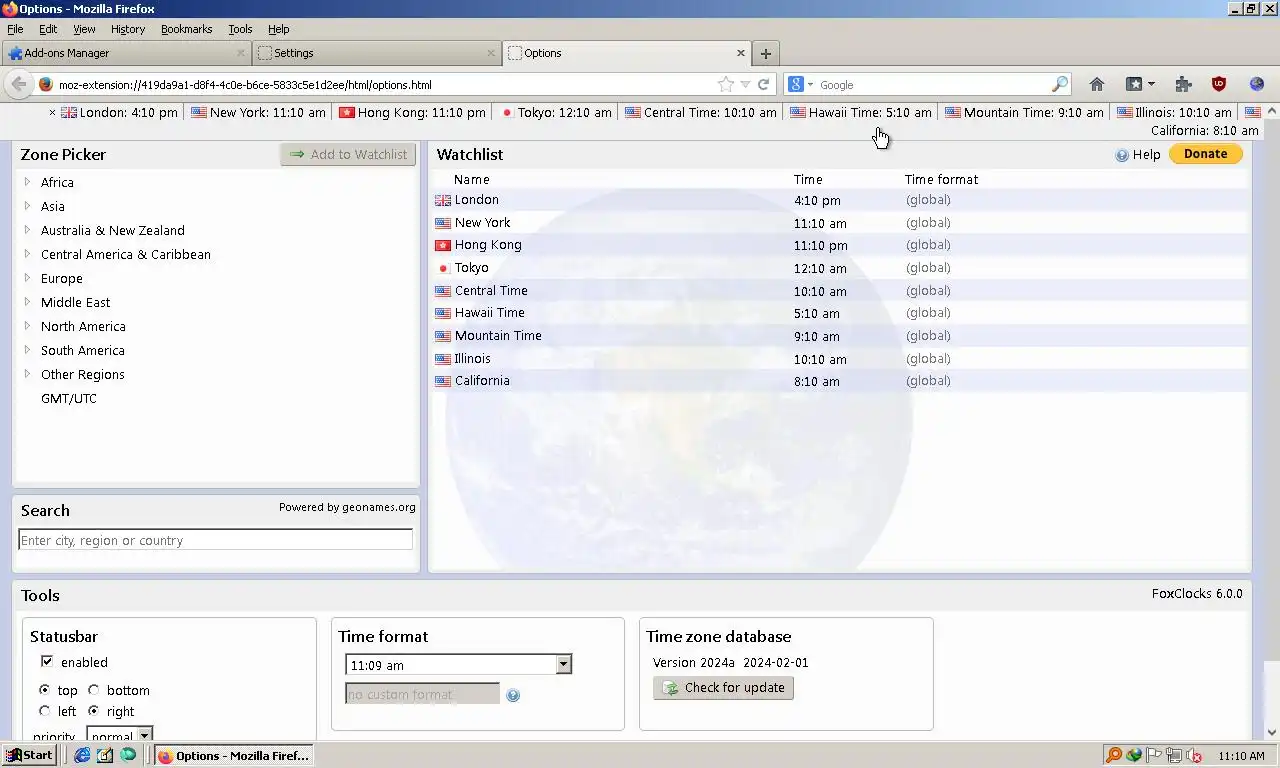1280x768 pixels.
Task: Click the muted volume tray icon
Action: point(1194,756)
